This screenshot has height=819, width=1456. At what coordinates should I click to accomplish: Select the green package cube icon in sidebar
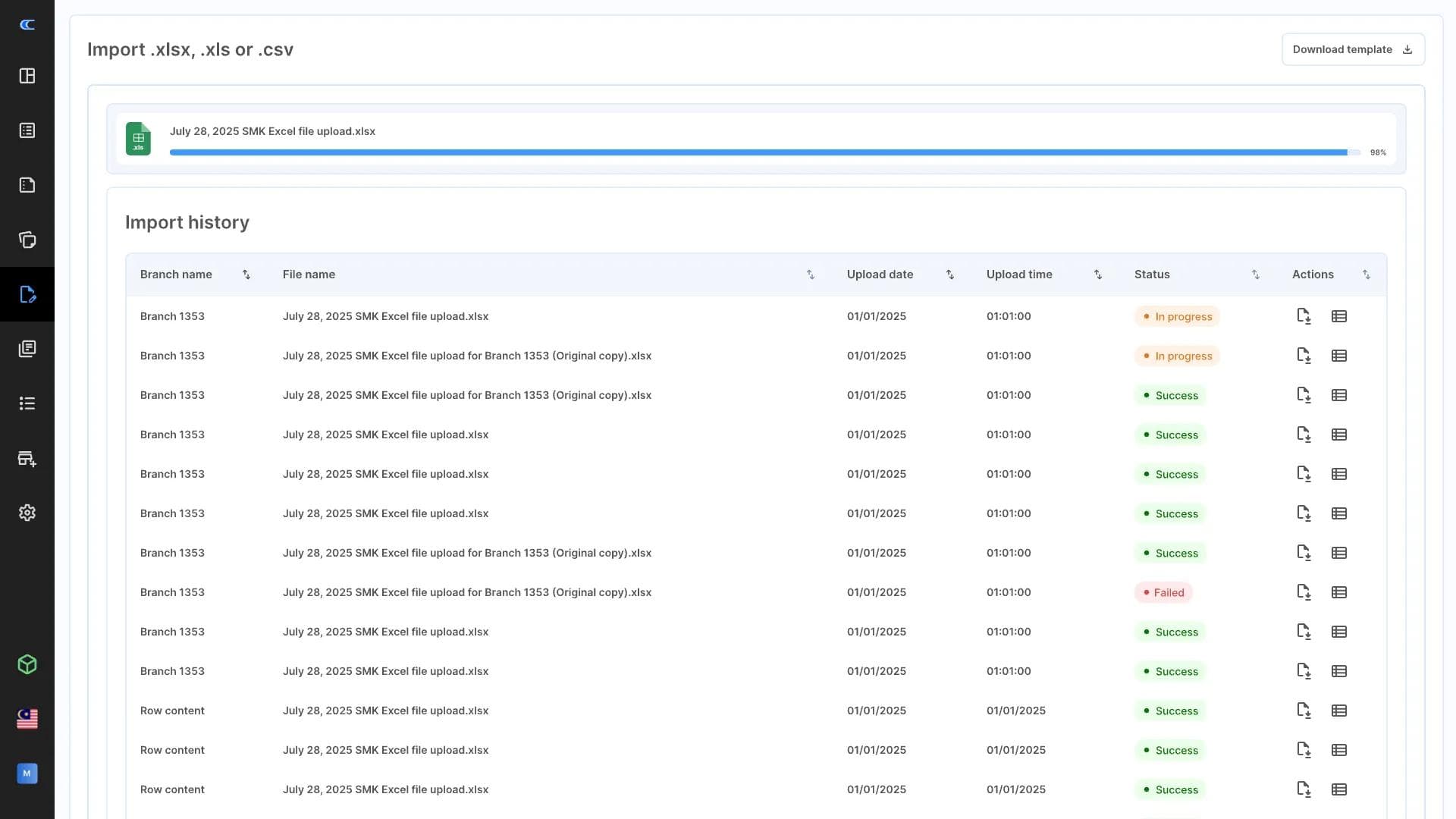click(27, 664)
